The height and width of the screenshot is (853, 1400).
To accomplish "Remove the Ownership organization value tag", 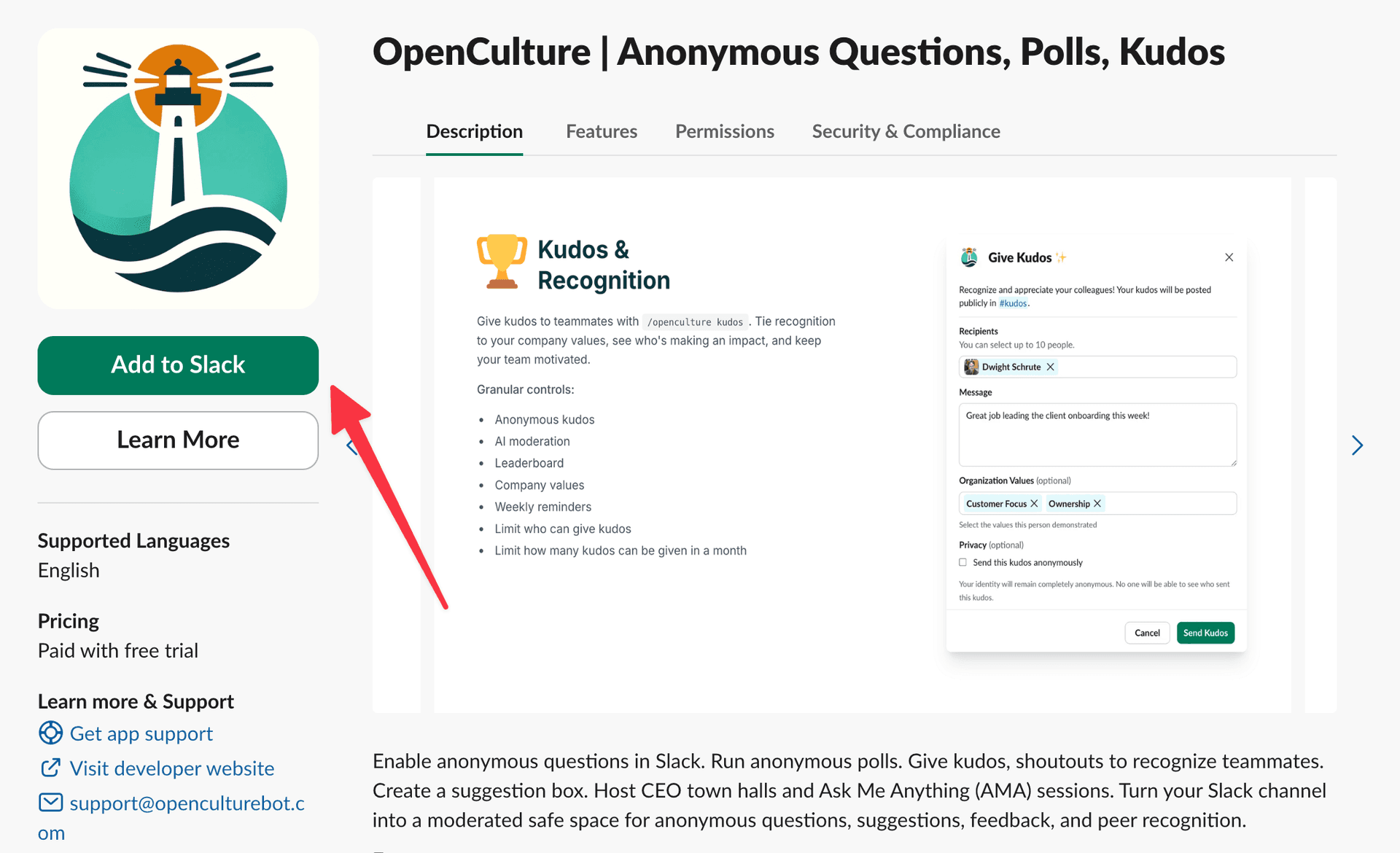I will (1097, 503).
